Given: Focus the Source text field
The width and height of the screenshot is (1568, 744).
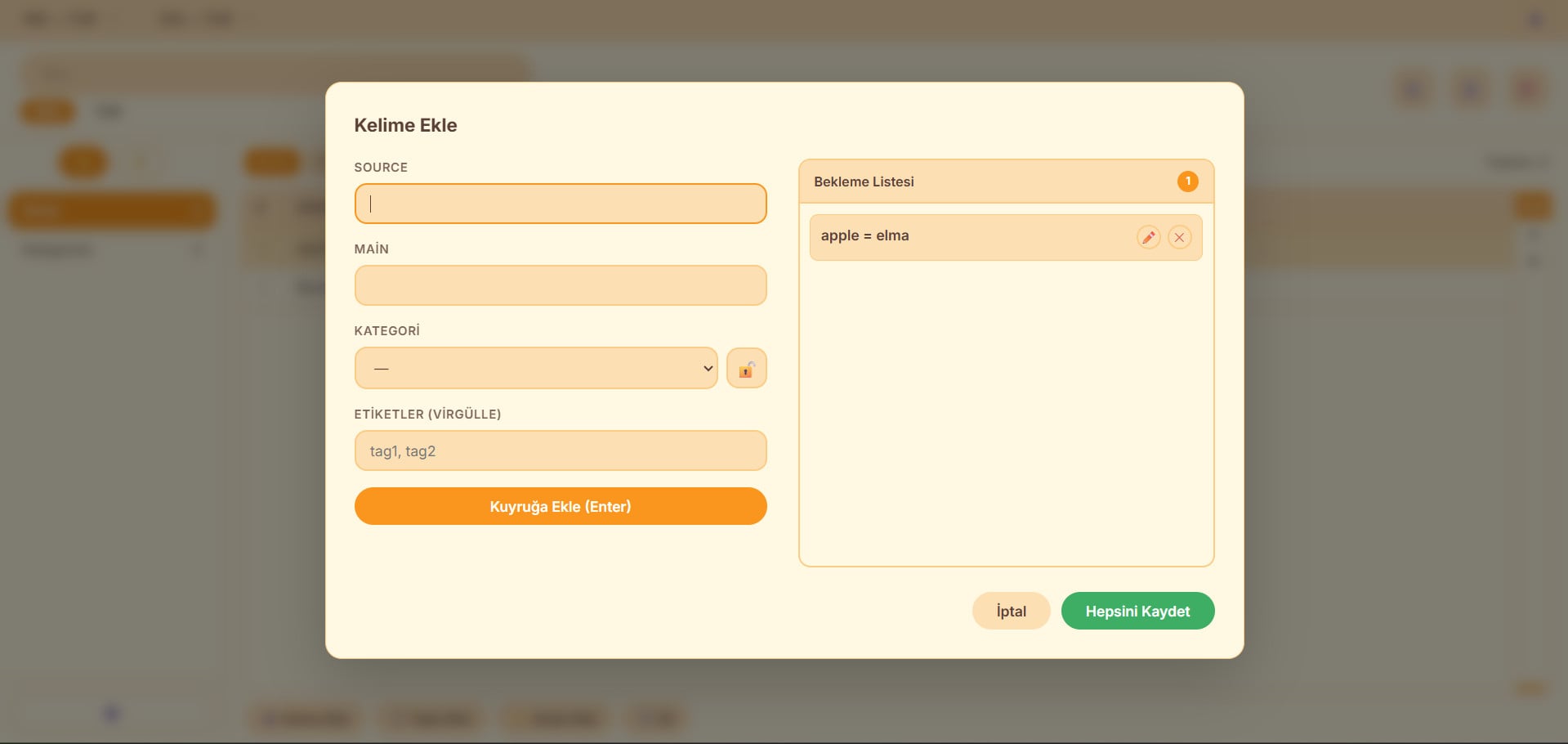Looking at the screenshot, I should (x=560, y=204).
